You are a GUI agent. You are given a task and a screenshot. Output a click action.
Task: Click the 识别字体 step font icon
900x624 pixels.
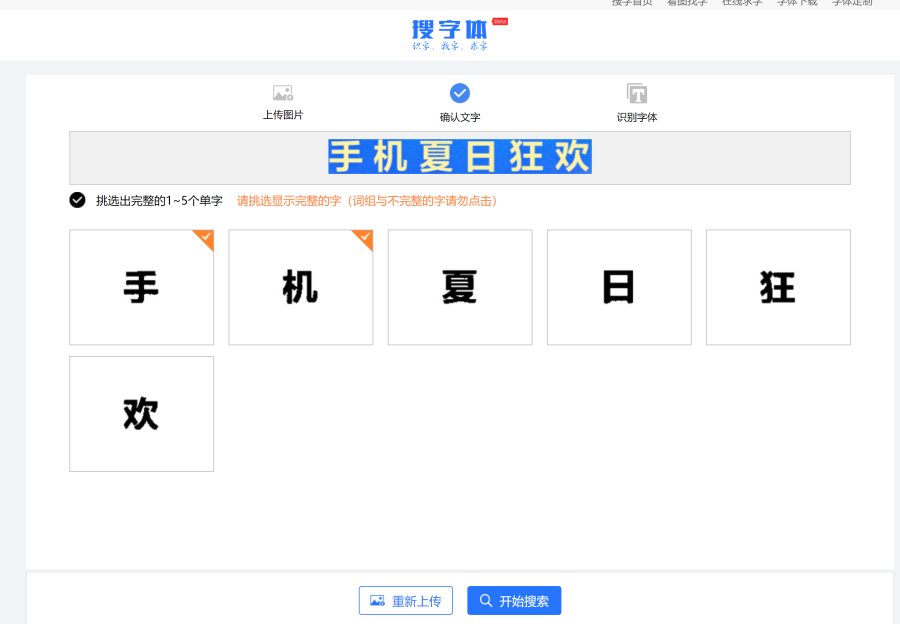pyautogui.click(x=637, y=93)
